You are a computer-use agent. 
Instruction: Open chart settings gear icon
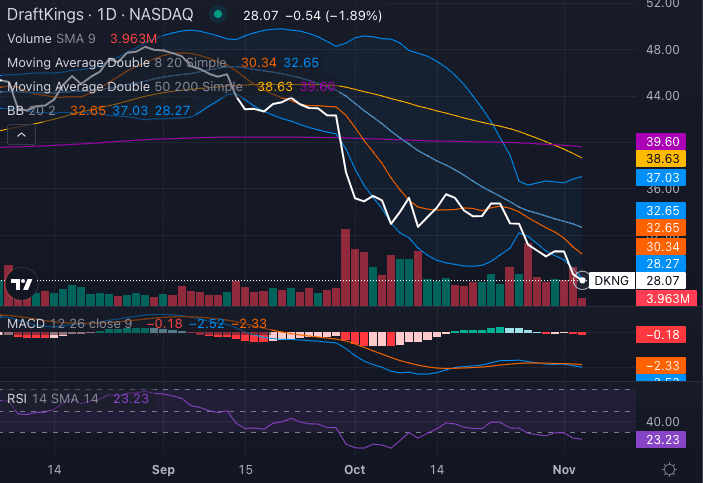668,468
